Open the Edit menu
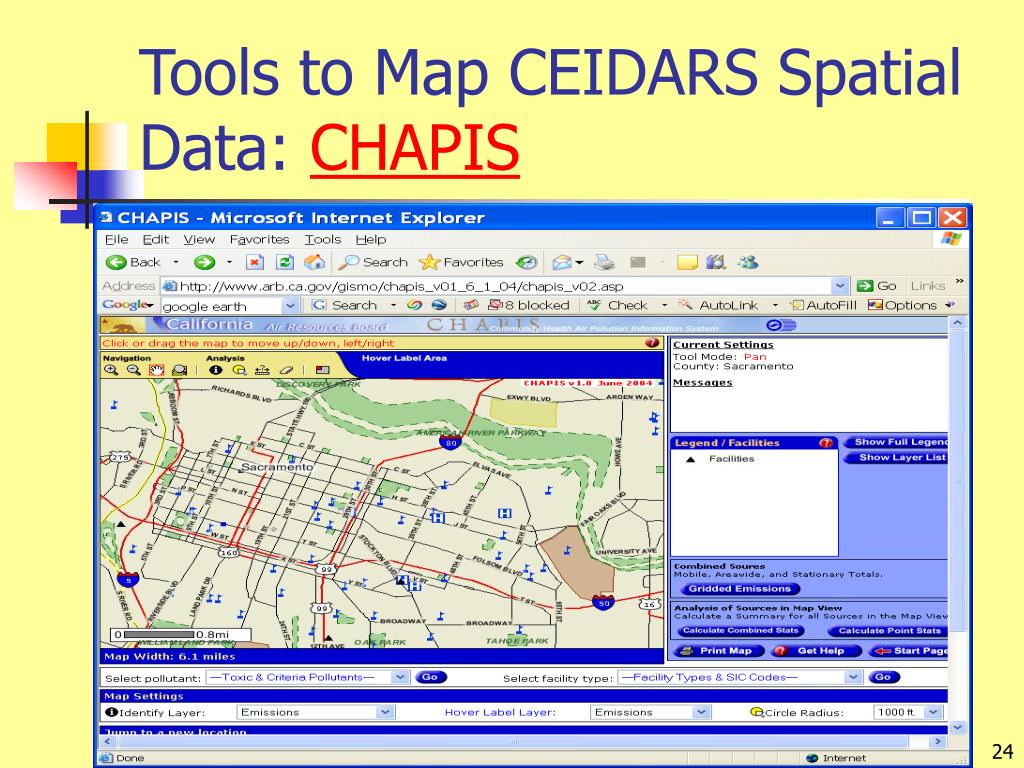 tap(155, 240)
